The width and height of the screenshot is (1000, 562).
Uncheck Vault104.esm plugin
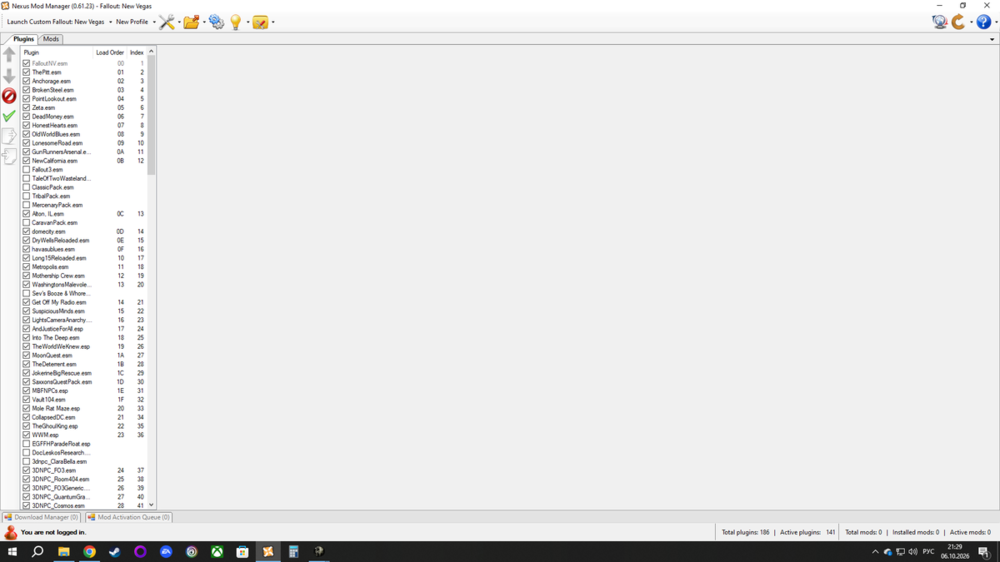point(26,399)
